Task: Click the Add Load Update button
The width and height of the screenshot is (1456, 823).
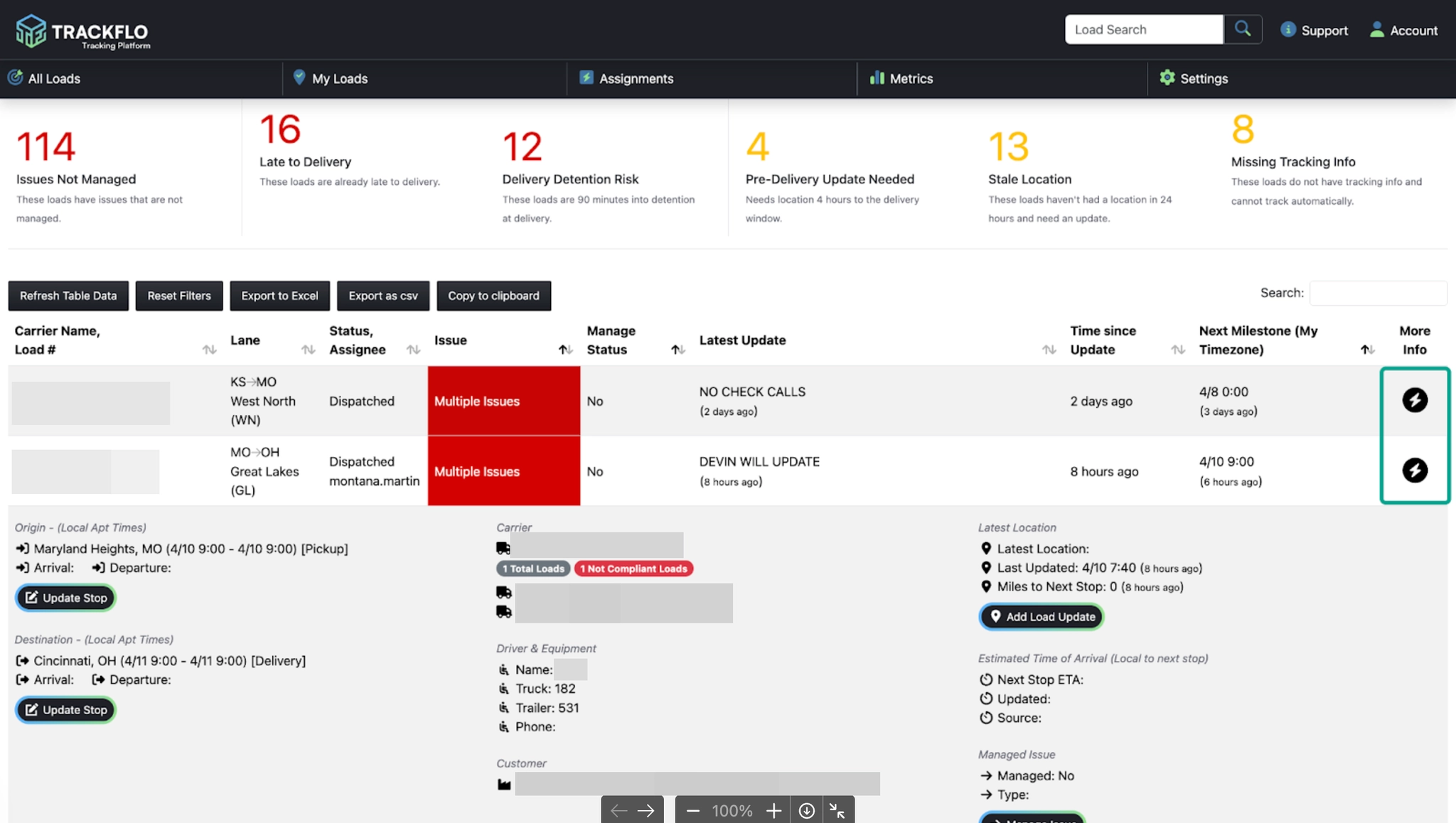Action: 1042,616
